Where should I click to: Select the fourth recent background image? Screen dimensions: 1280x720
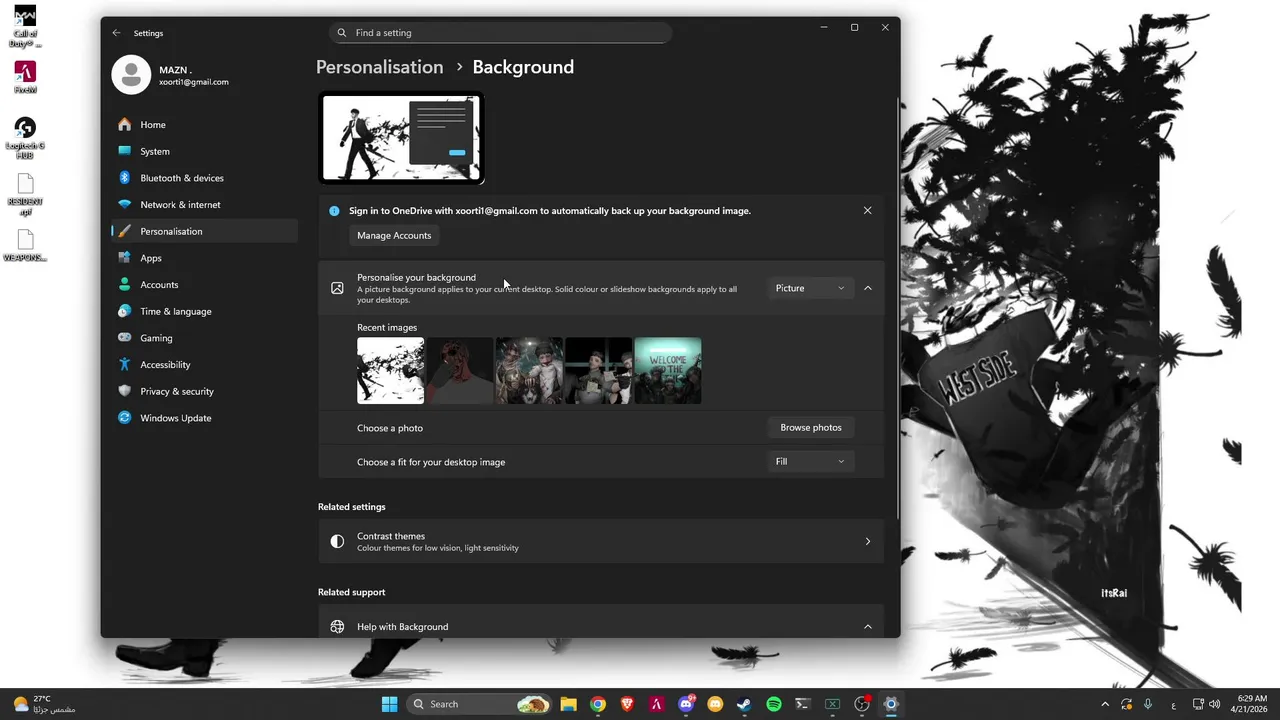599,371
